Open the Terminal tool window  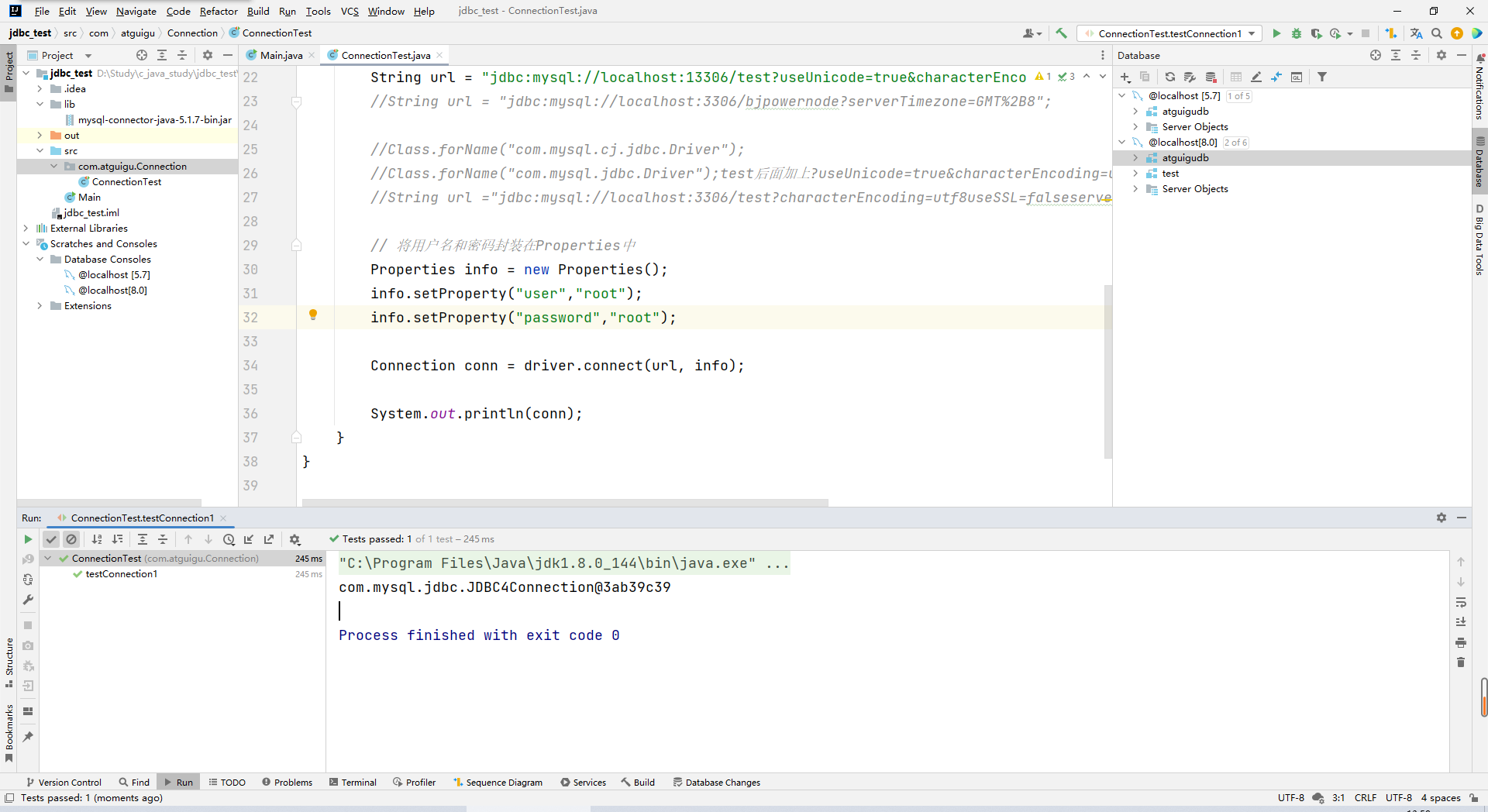[x=353, y=783]
